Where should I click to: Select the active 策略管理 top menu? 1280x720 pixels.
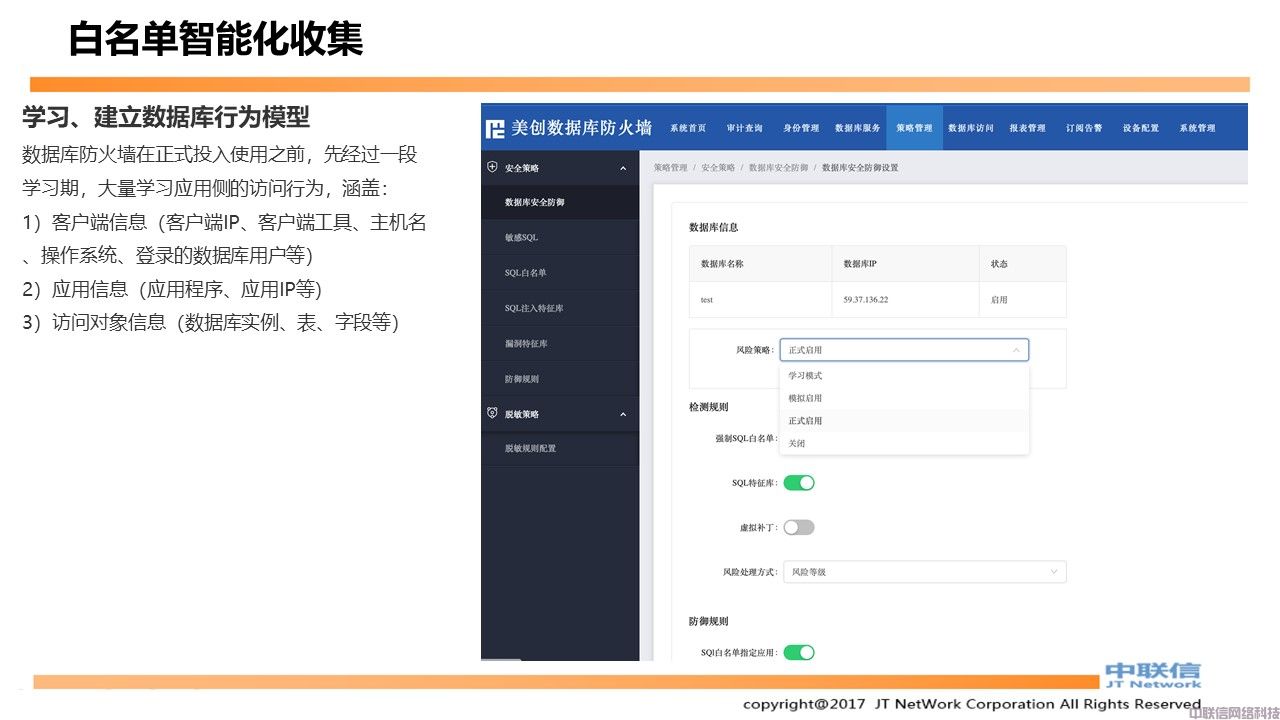[x=914, y=128]
